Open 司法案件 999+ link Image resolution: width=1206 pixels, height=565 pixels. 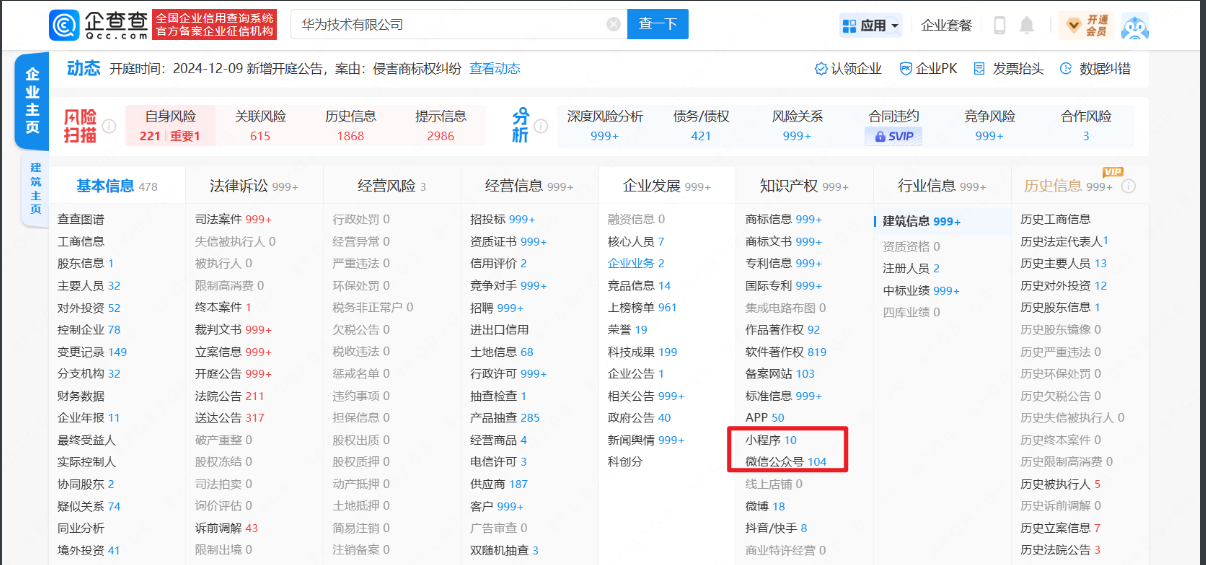click(x=233, y=219)
